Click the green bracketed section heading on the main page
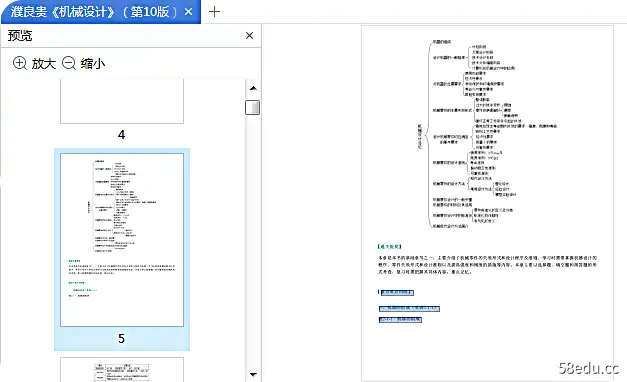627x382 pixels. pyautogui.click(x=389, y=246)
